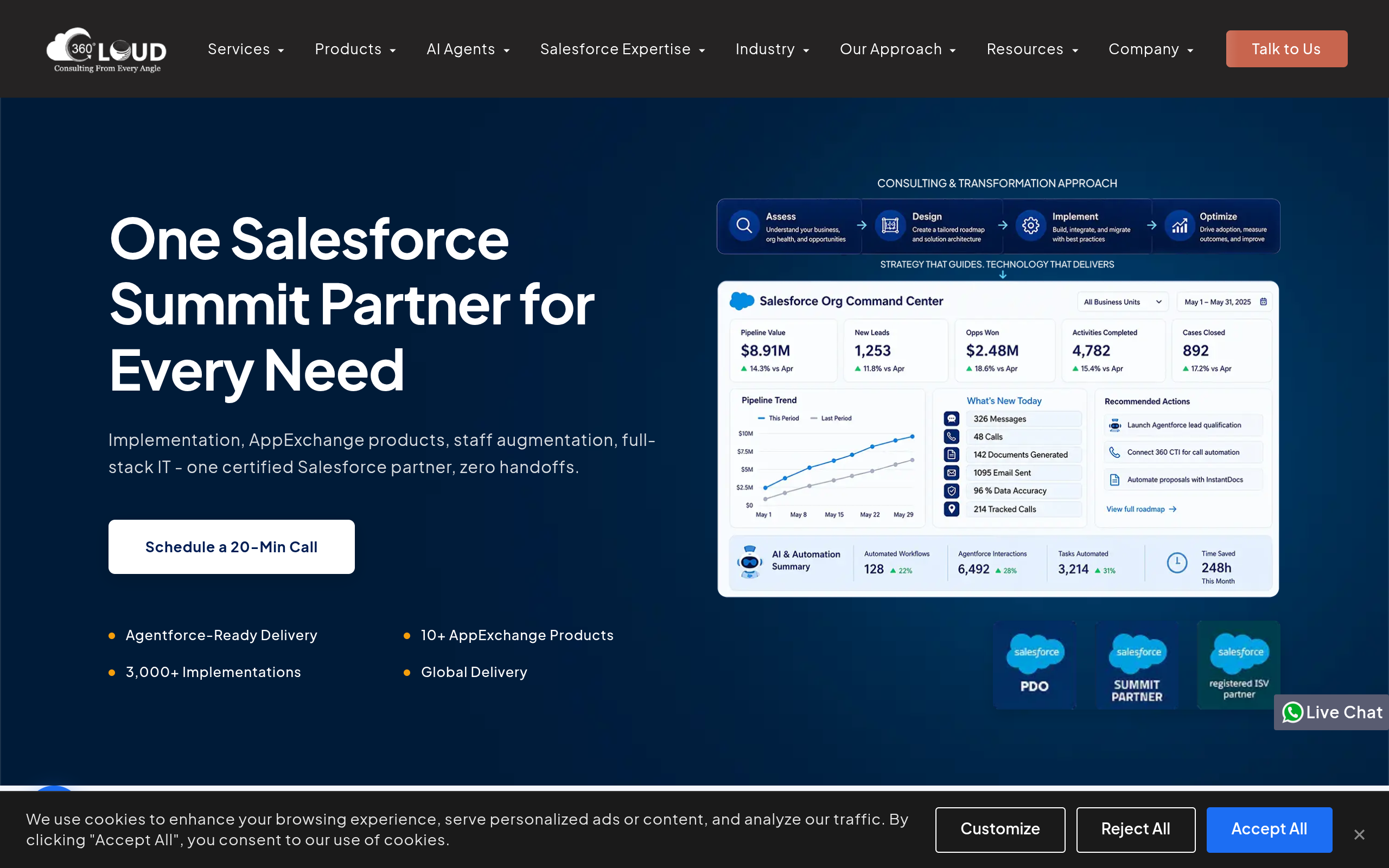Click the Assess magnifier icon

pyautogui.click(x=744, y=226)
